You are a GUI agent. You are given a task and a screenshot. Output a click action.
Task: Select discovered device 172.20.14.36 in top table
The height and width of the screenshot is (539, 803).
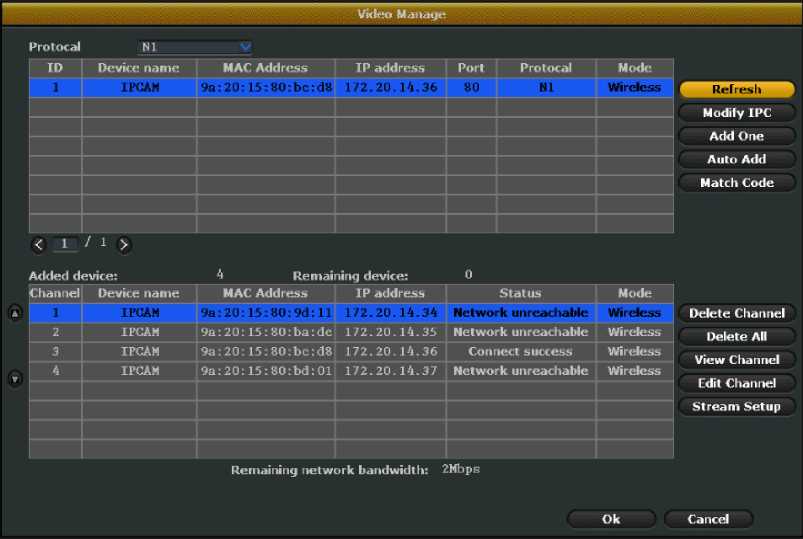pos(350,88)
